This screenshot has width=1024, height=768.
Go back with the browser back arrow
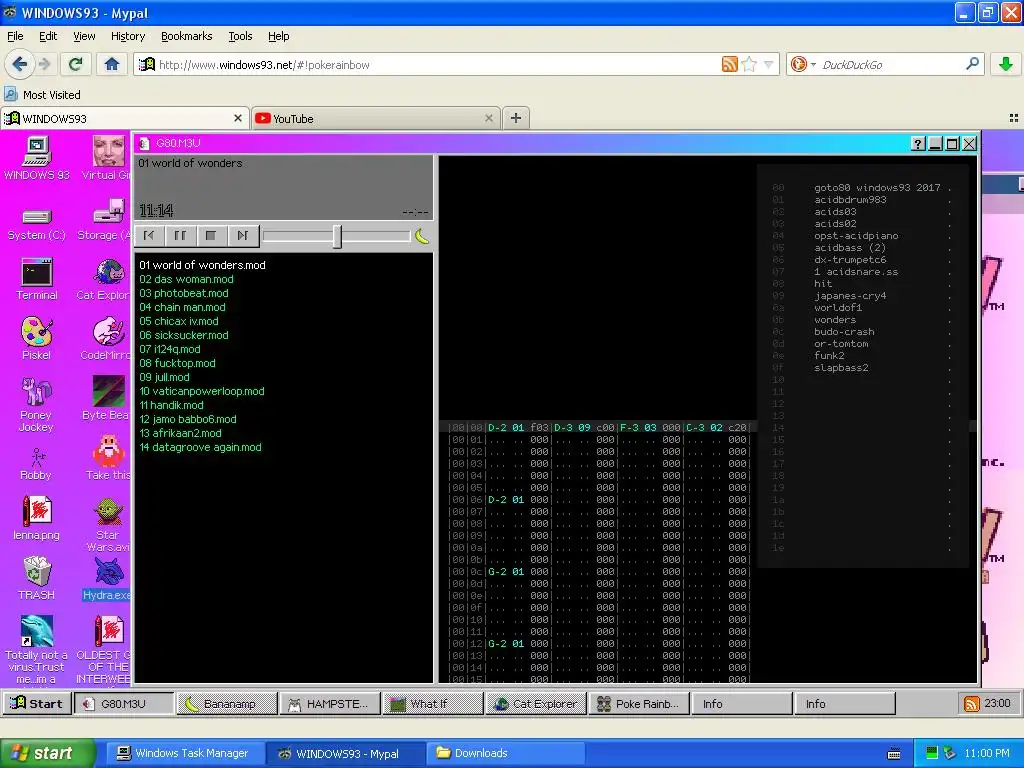click(x=20, y=64)
